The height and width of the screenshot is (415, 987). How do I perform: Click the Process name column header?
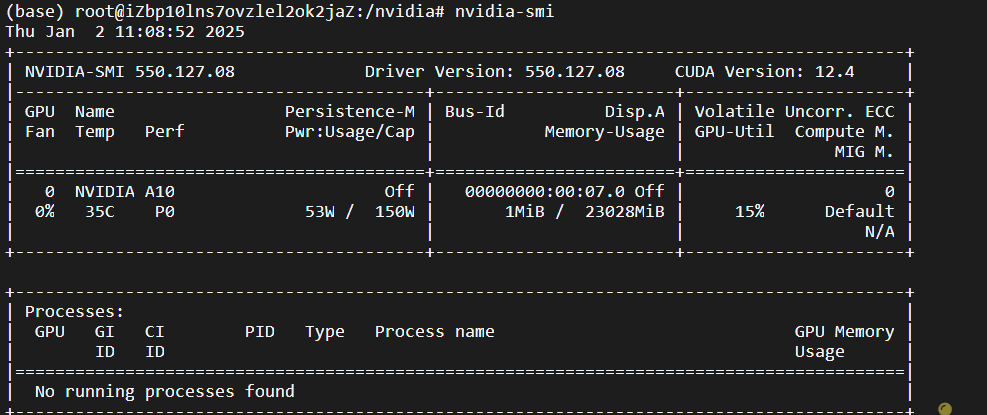435,332
